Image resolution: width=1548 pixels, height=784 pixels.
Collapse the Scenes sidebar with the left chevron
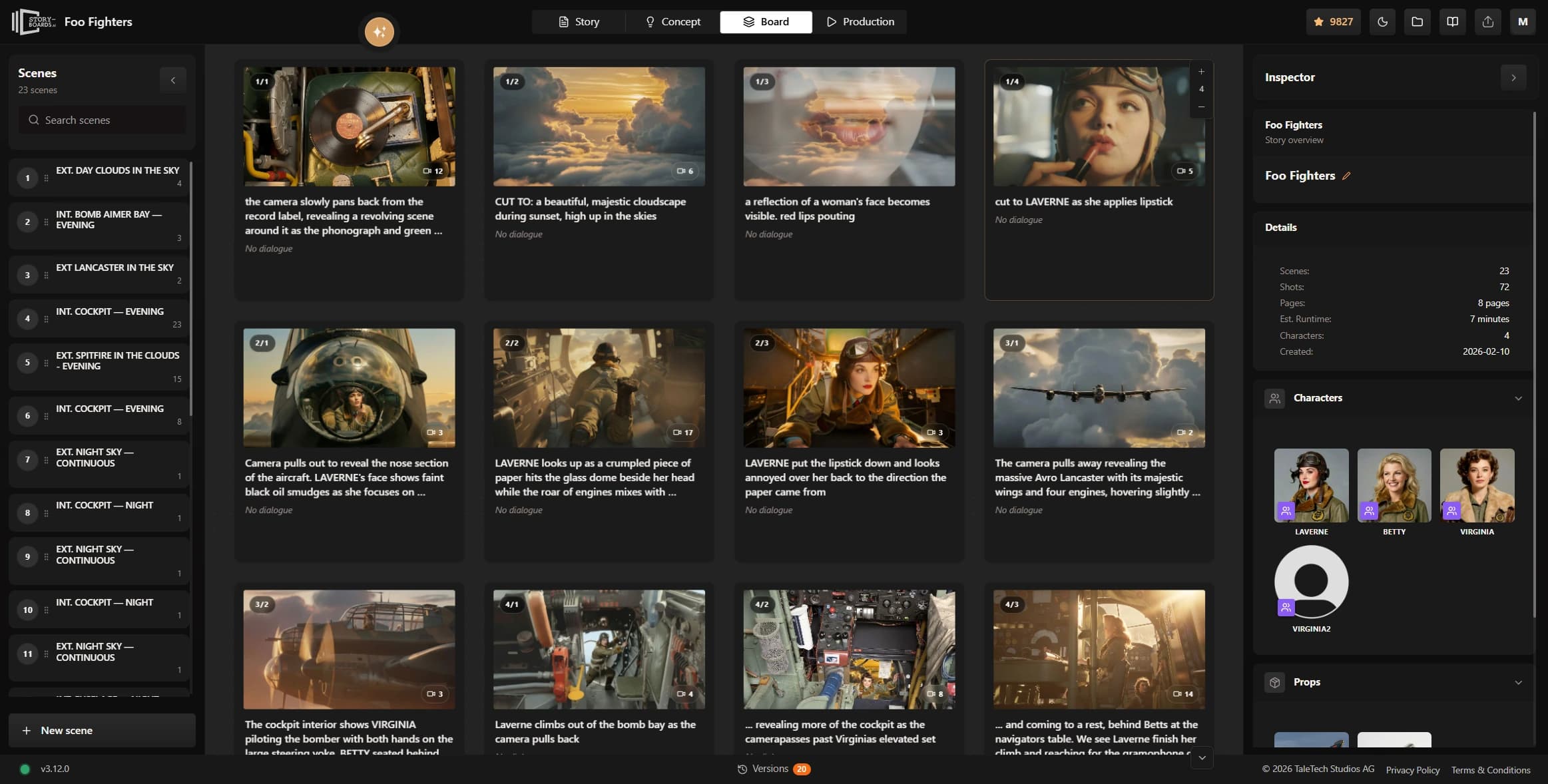click(x=173, y=79)
